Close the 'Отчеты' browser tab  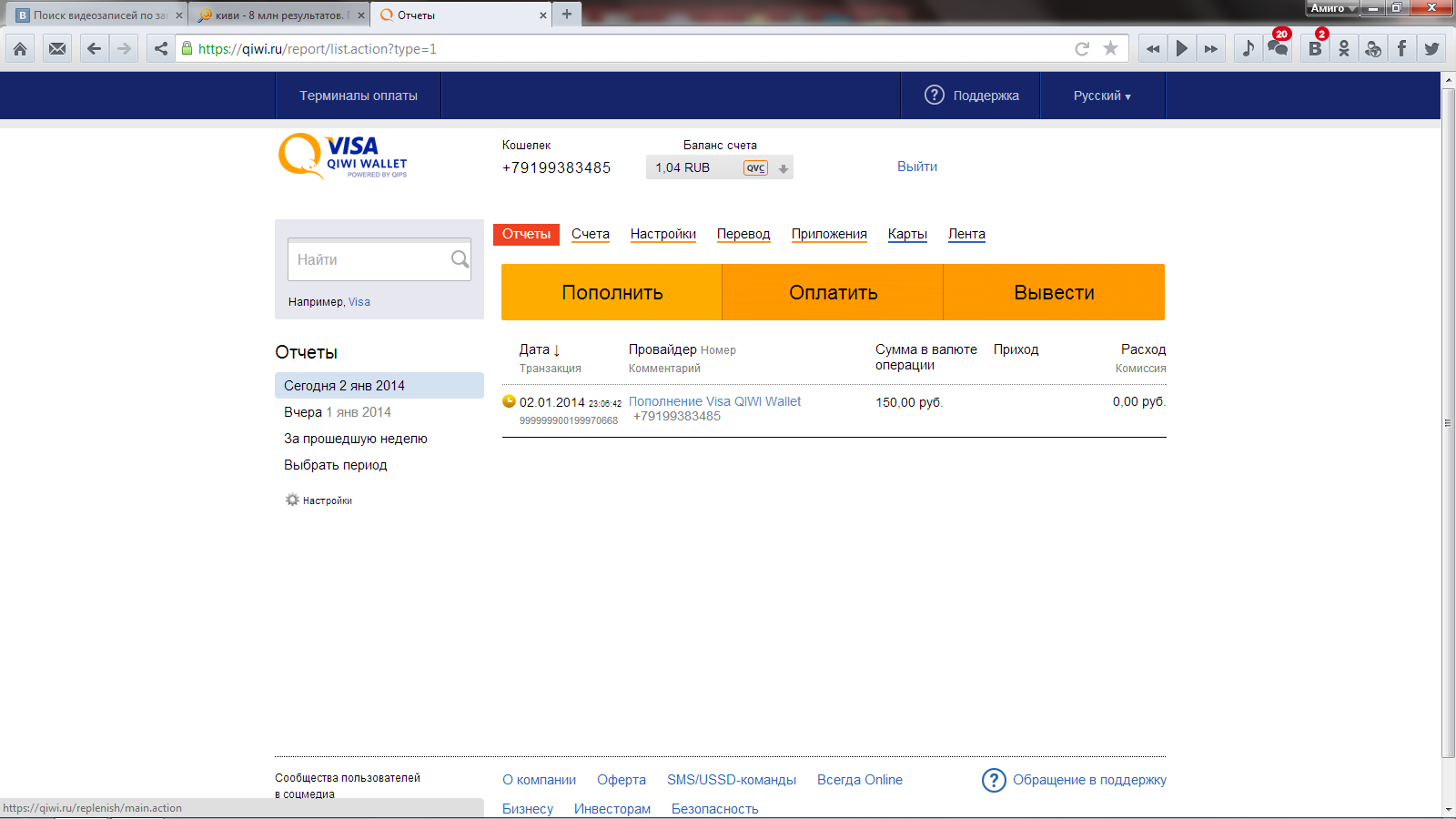(543, 15)
